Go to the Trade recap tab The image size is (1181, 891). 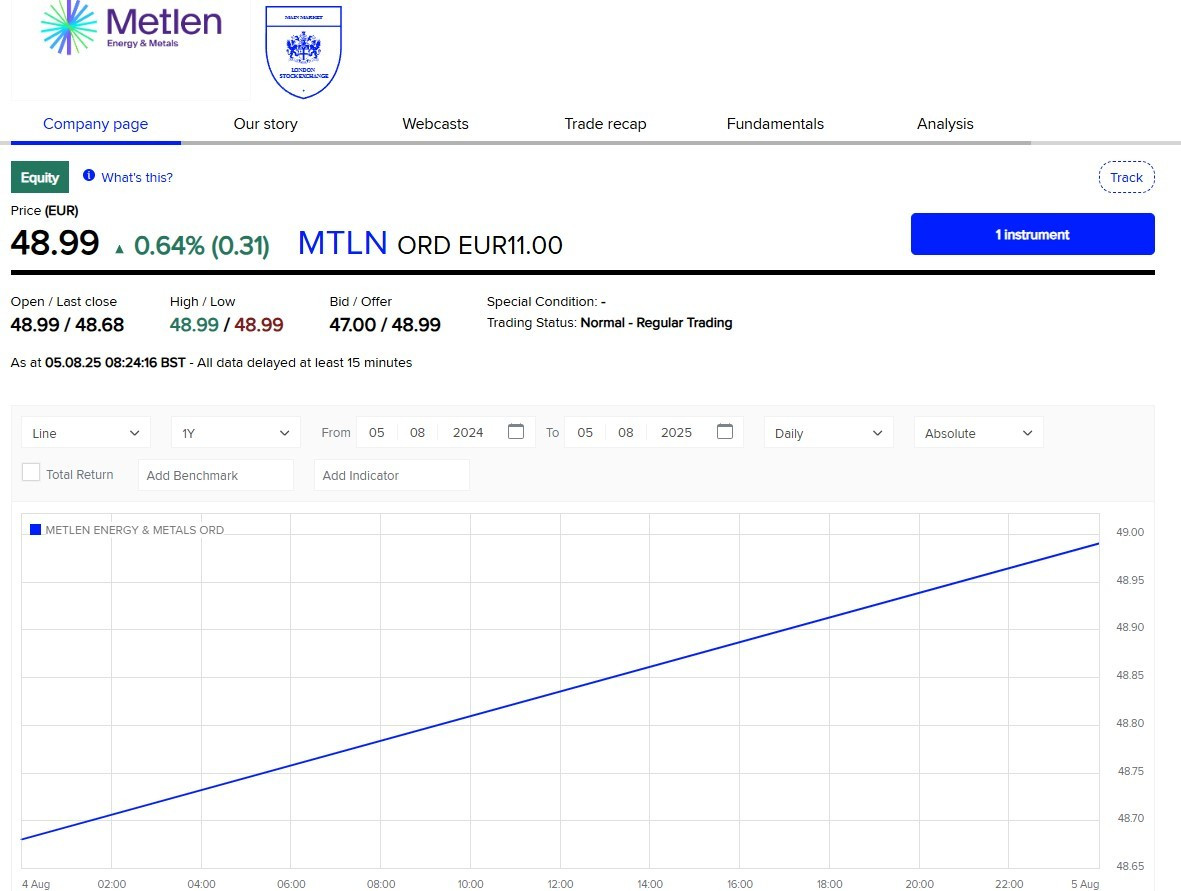pos(606,124)
